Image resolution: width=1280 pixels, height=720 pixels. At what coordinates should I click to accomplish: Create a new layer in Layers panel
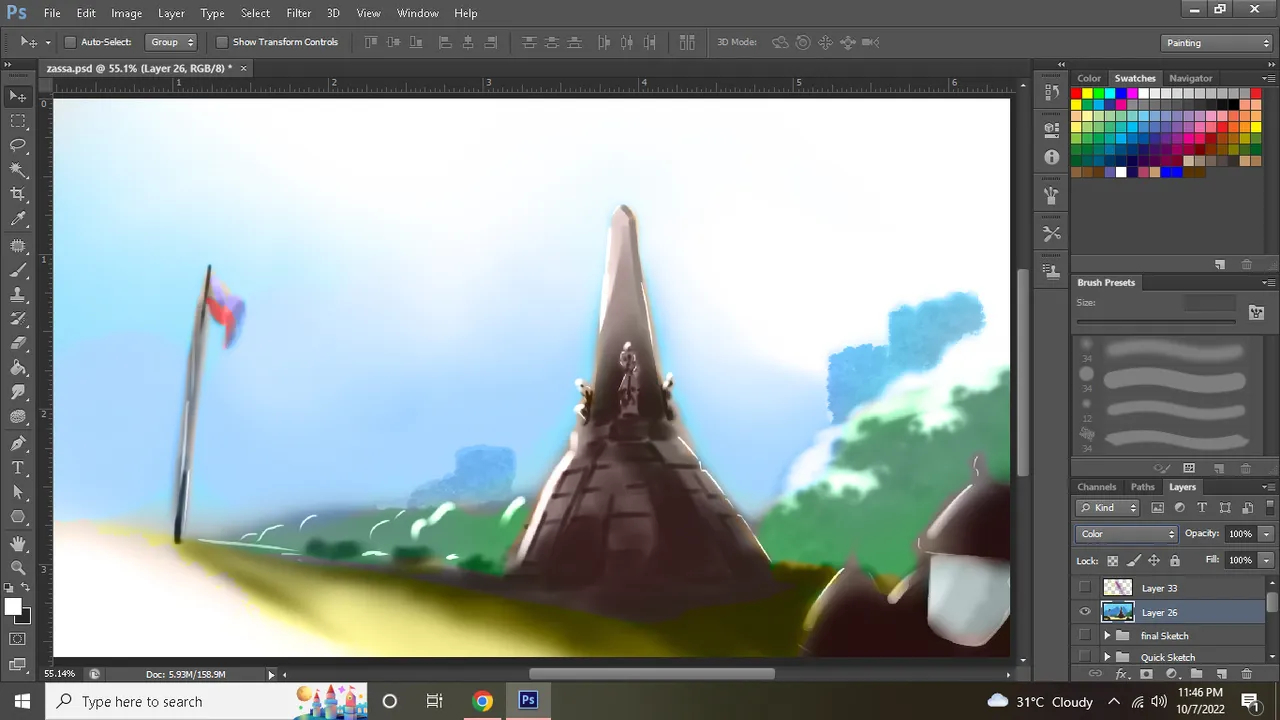point(1221,674)
